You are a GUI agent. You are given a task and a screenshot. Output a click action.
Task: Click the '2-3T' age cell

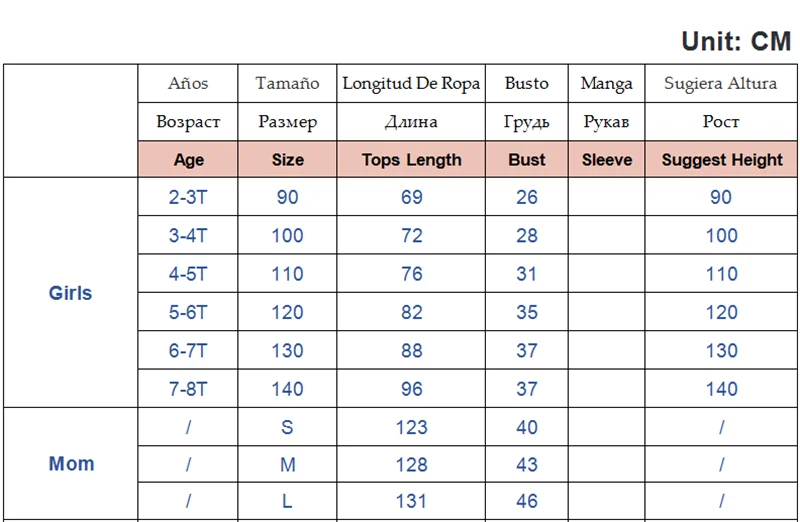tap(188, 197)
